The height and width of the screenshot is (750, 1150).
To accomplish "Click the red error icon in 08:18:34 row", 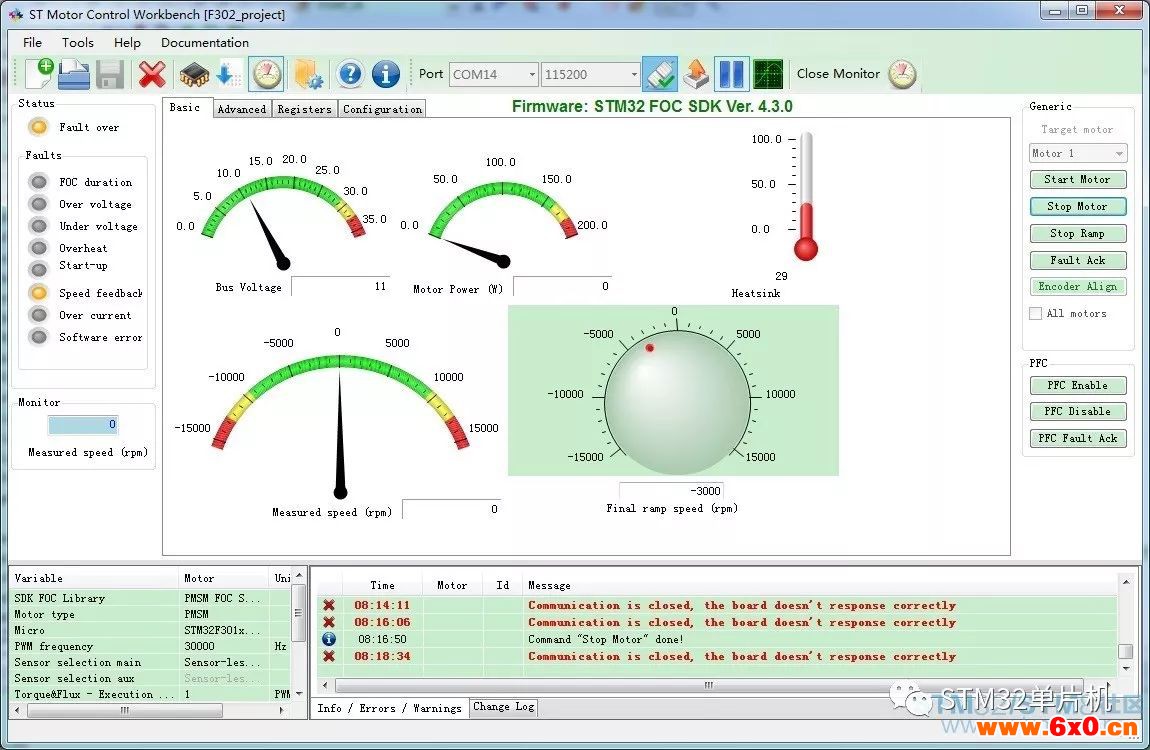I will click(329, 656).
